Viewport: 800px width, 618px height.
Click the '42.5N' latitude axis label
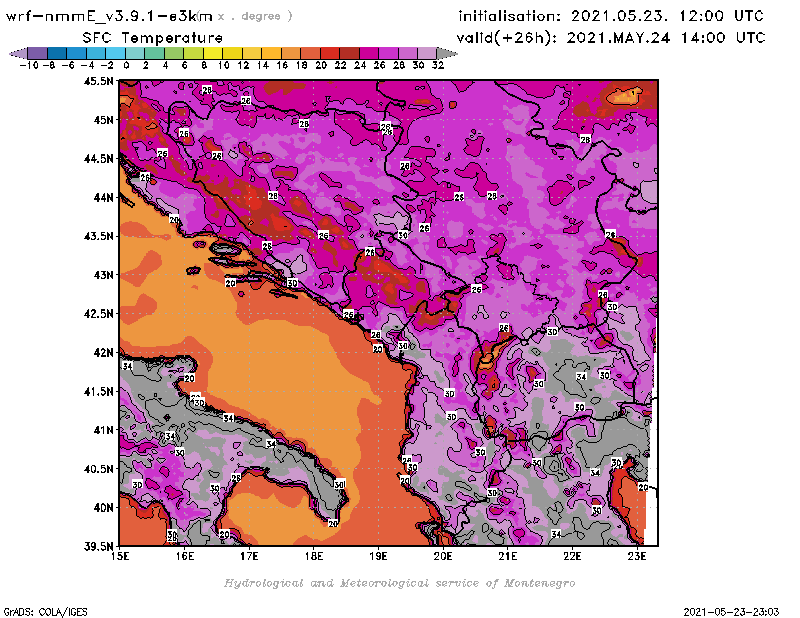point(98,314)
